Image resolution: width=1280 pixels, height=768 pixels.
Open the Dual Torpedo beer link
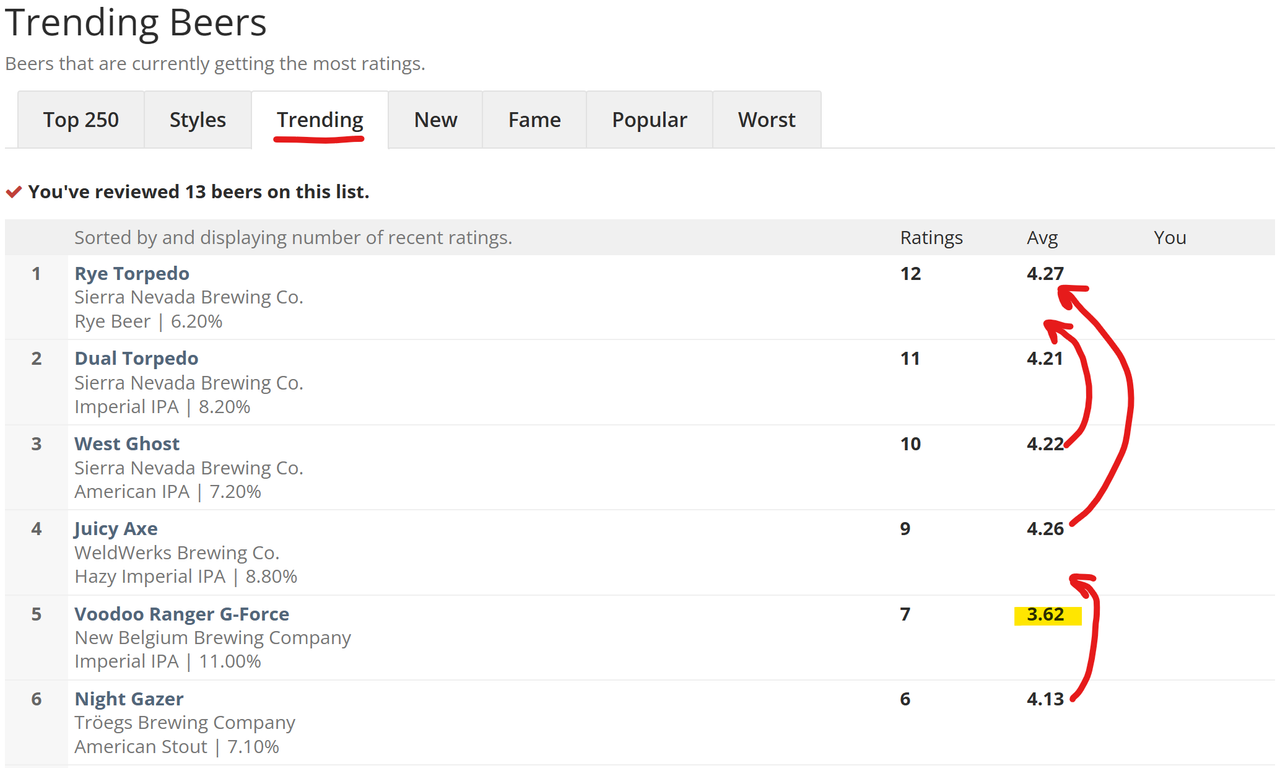[136, 358]
